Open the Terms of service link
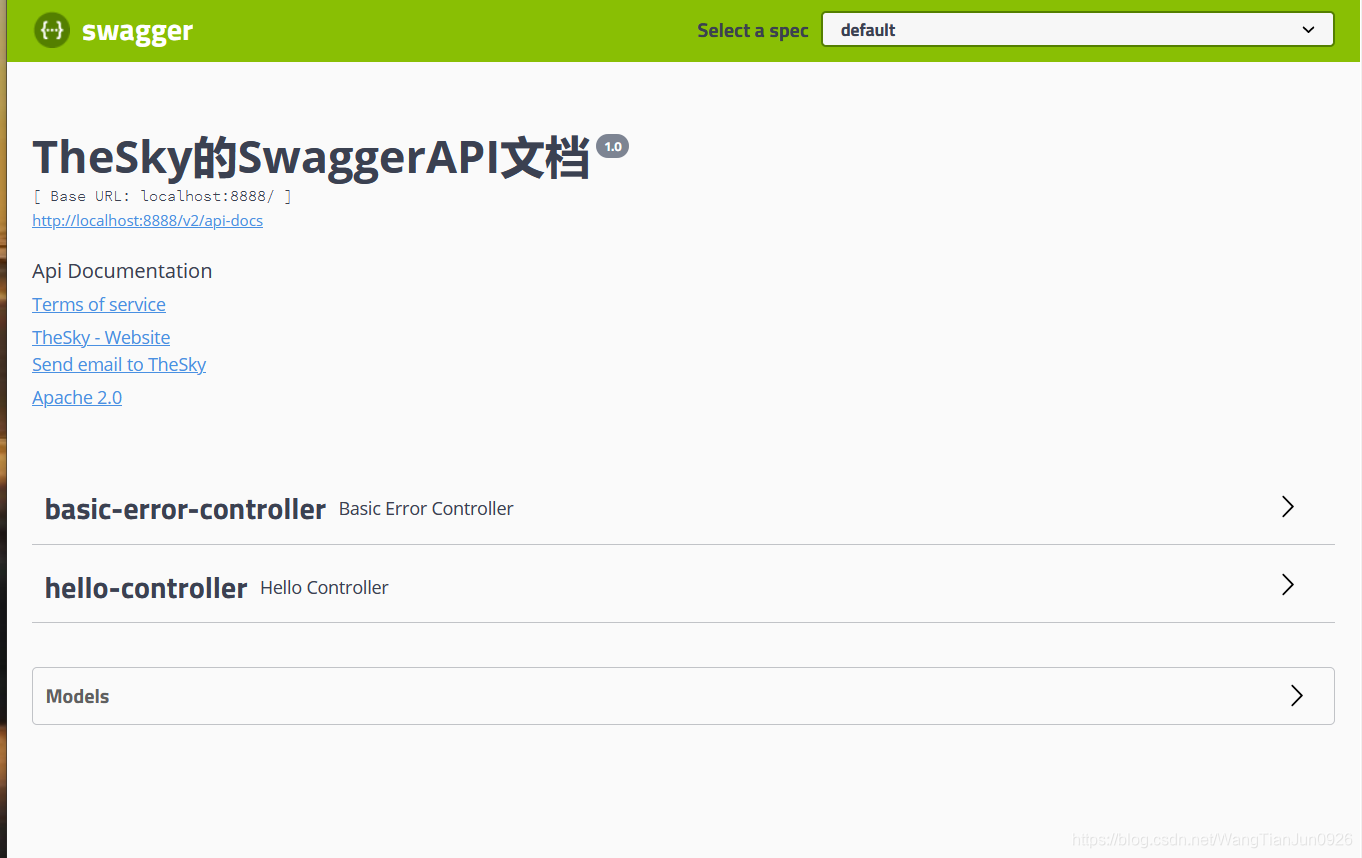The image size is (1362, 858). pos(99,305)
